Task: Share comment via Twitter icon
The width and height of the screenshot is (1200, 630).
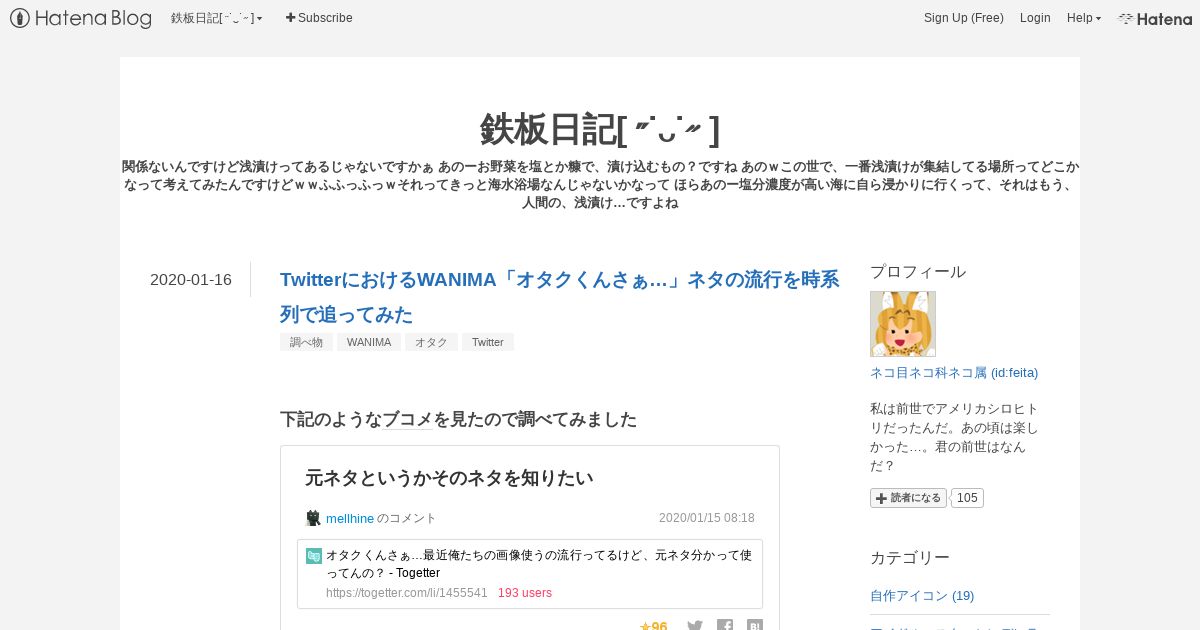Action: (x=695, y=626)
